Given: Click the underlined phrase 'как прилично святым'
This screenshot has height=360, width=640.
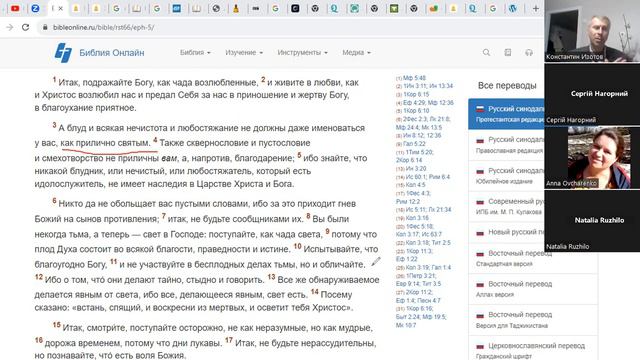Looking at the screenshot, I should point(105,143).
